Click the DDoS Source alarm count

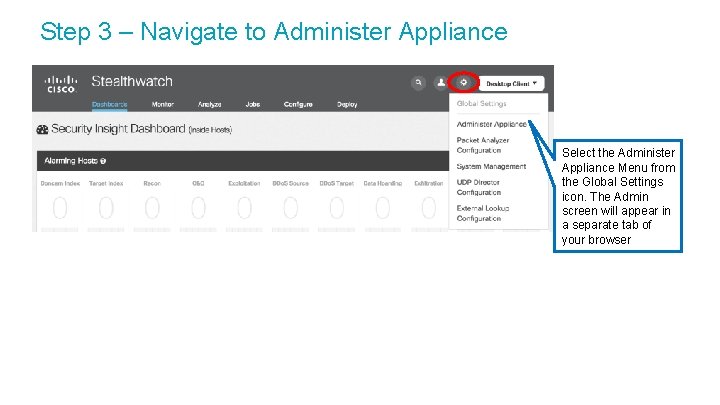coord(290,208)
